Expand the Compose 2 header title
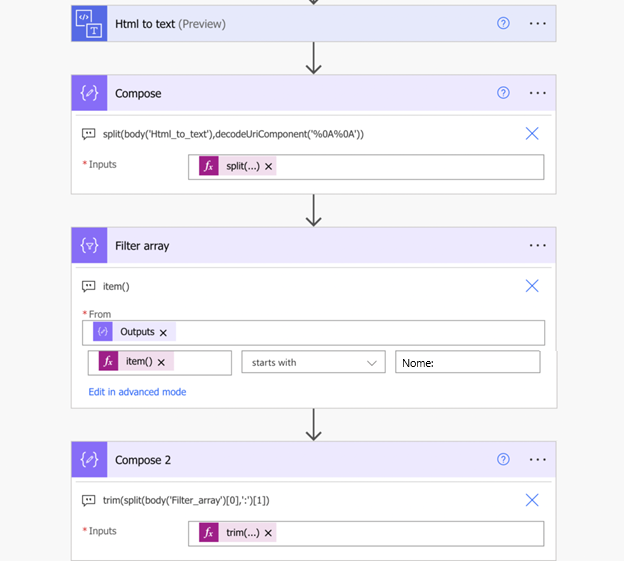Image resolution: width=624 pixels, height=561 pixels. 143,460
